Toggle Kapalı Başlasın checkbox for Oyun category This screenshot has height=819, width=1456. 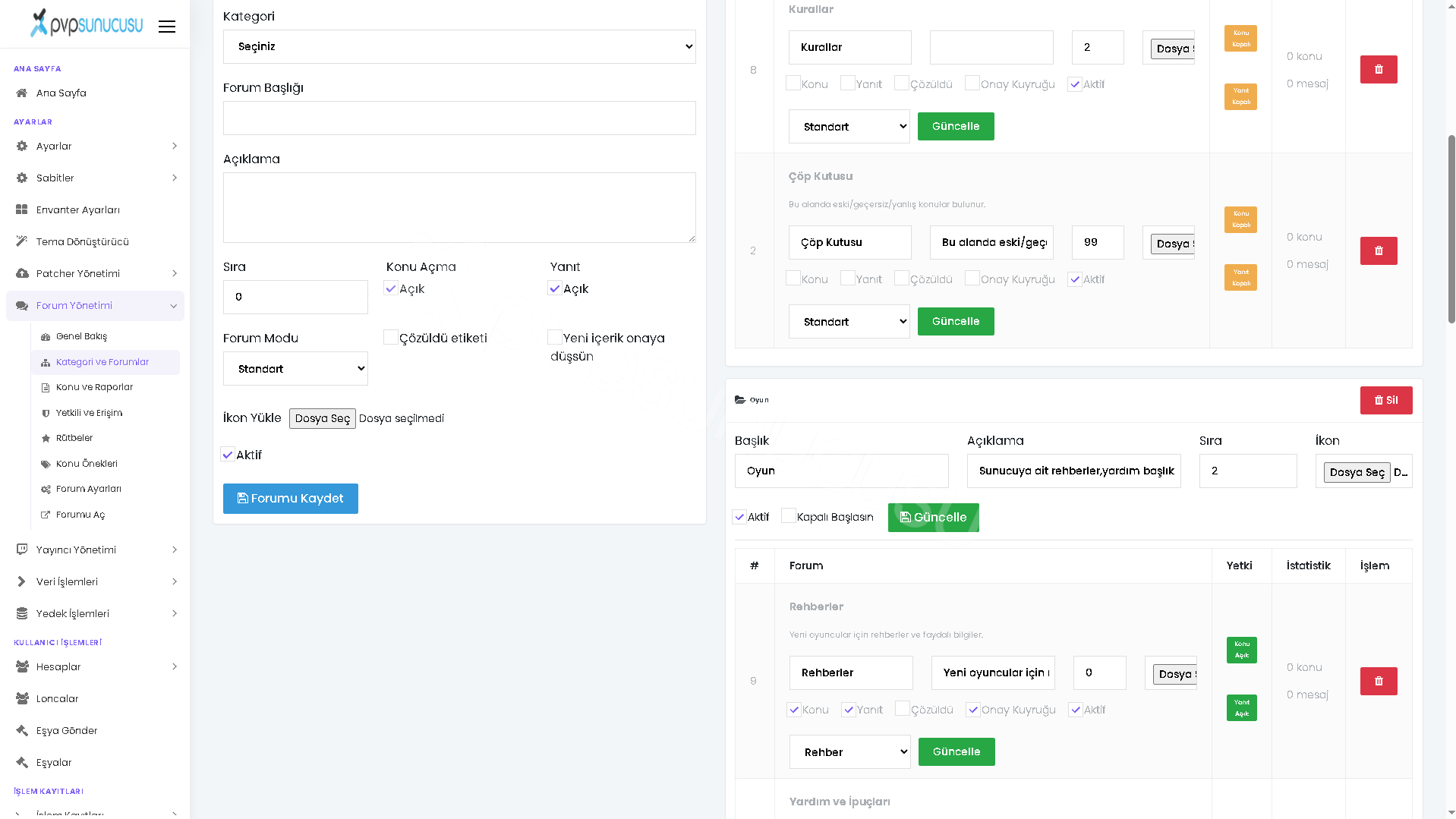[789, 516]
